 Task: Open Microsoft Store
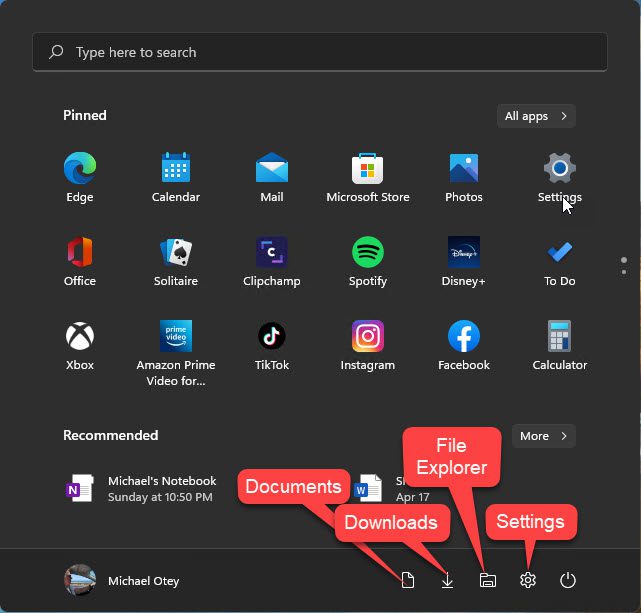pyautogui.click(x=368, y=177)
